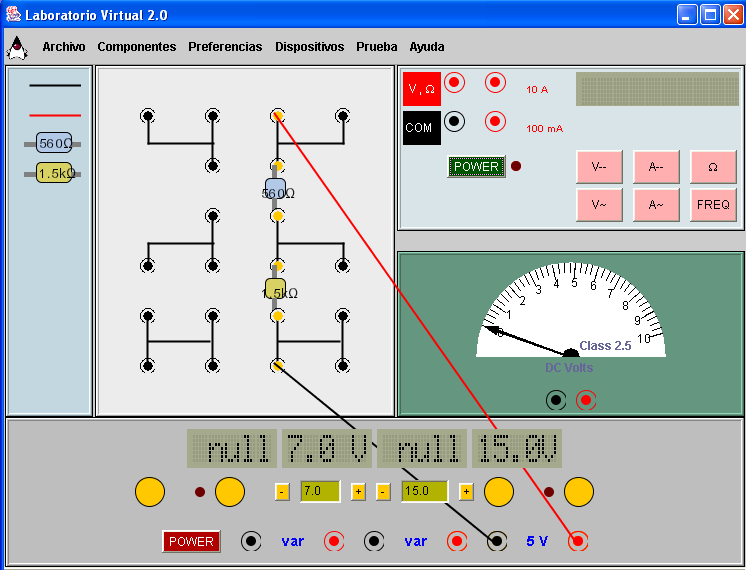Pick the 1.5kΩ resistor from palette
Screen dimensions: 746x570
pyautogui.click(x=53, y=173)
